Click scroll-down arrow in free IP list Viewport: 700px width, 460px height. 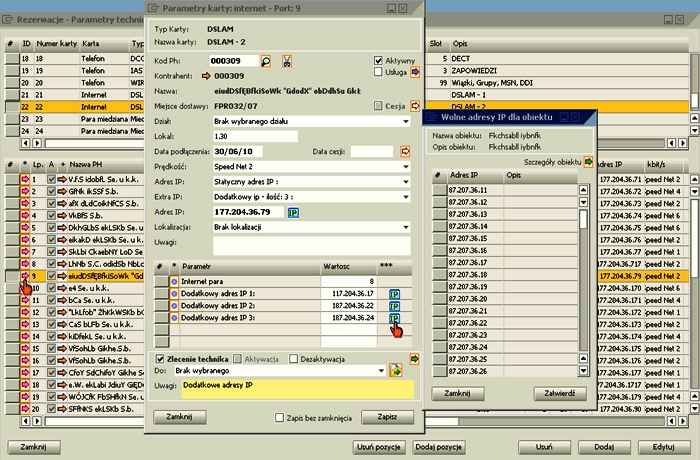point(583,370)
